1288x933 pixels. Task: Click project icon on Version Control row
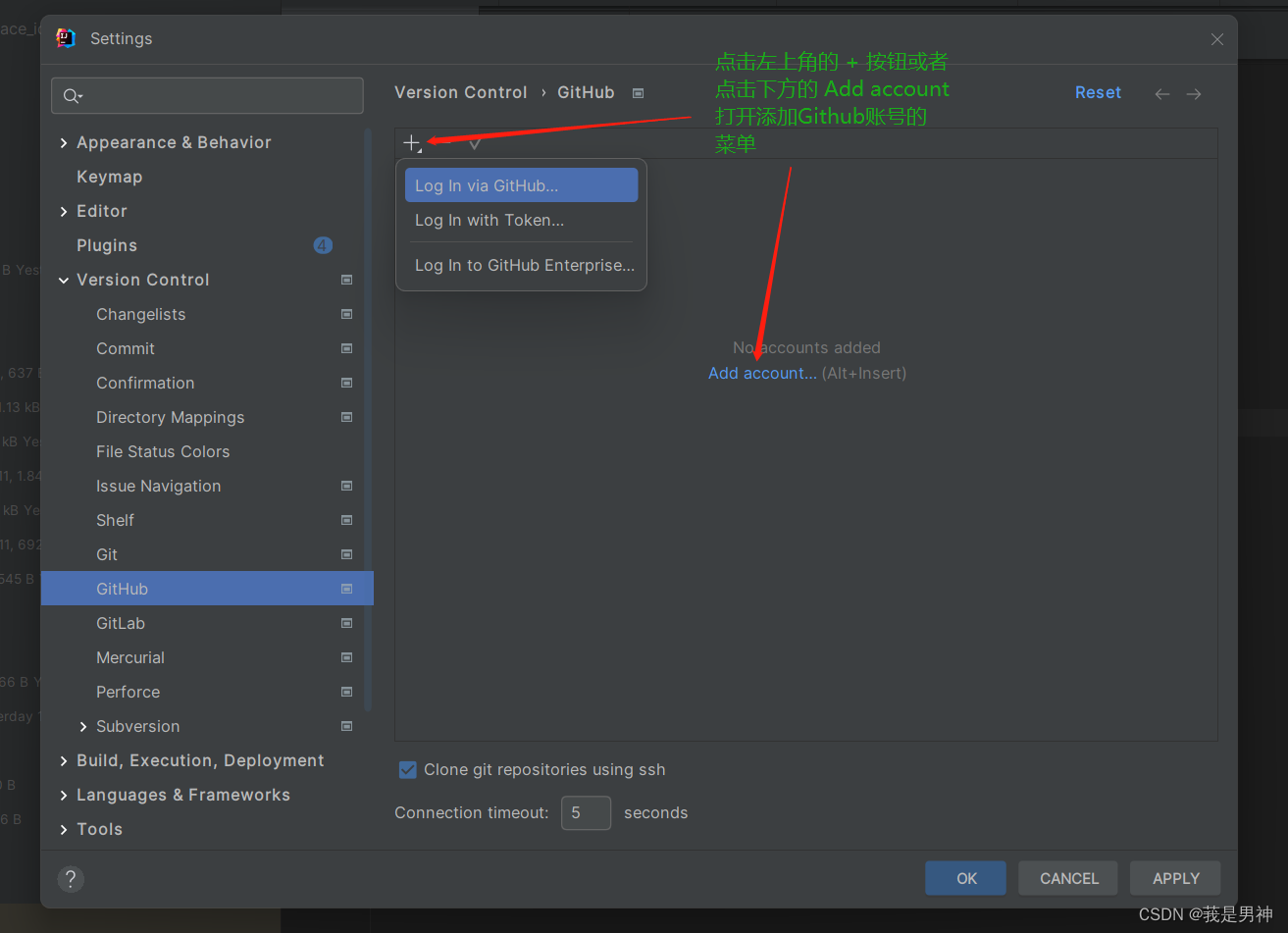[346, 280]
